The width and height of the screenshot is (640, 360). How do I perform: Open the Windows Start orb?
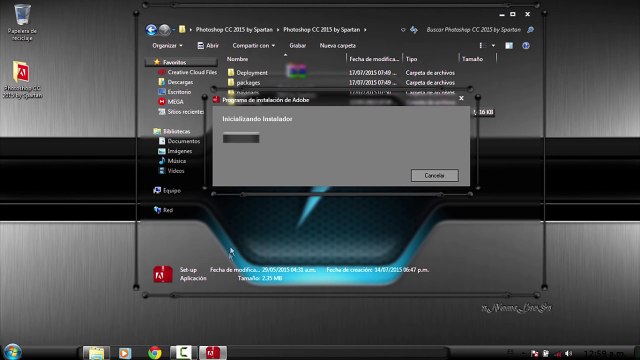coord(12,352)
